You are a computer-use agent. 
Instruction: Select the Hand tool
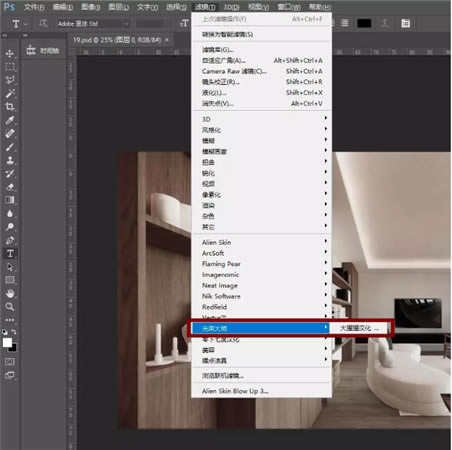10,293
